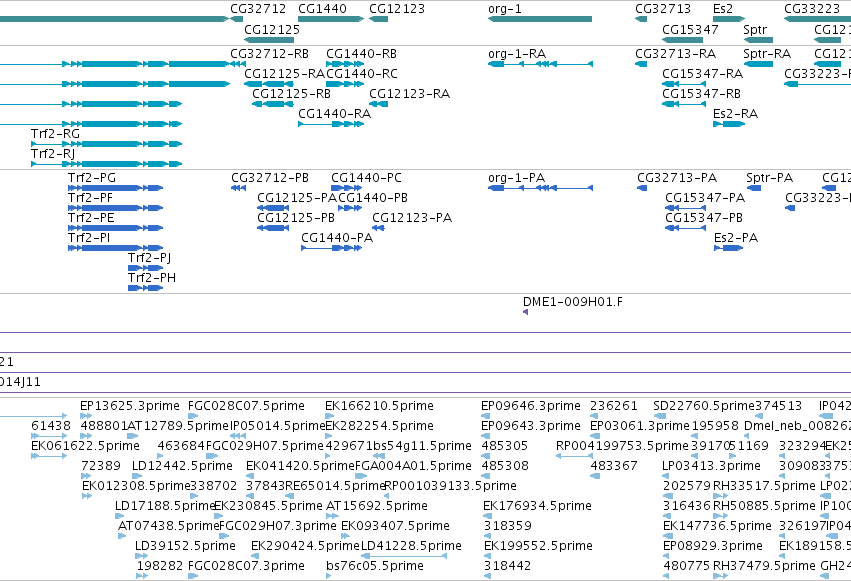The image size is (851, 581).
Task: Select protein label CG1440-PB
Action: pos(373,197)
